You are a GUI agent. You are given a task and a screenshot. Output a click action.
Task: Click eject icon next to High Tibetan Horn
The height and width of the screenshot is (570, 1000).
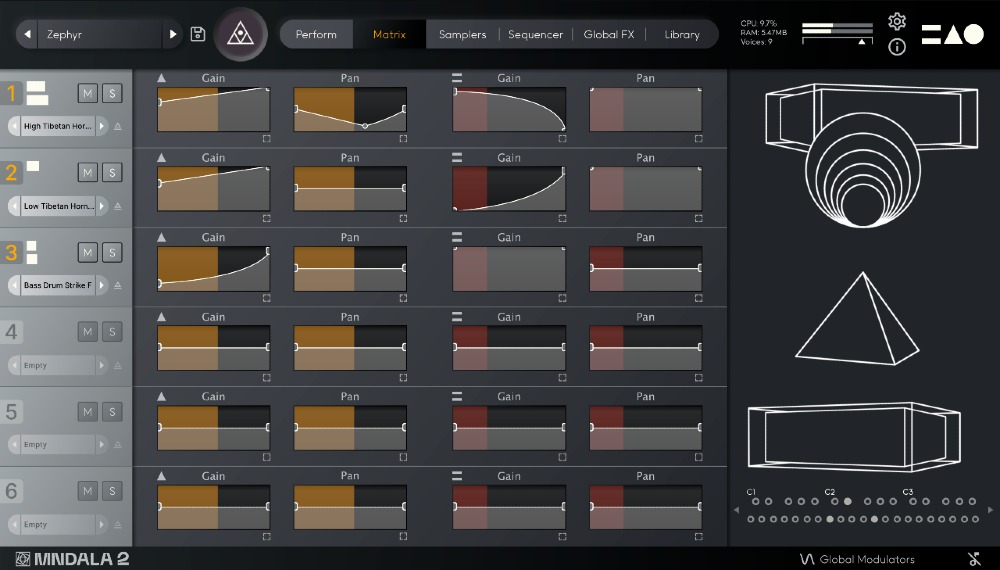pyautogui.click(x=117, y=127)
